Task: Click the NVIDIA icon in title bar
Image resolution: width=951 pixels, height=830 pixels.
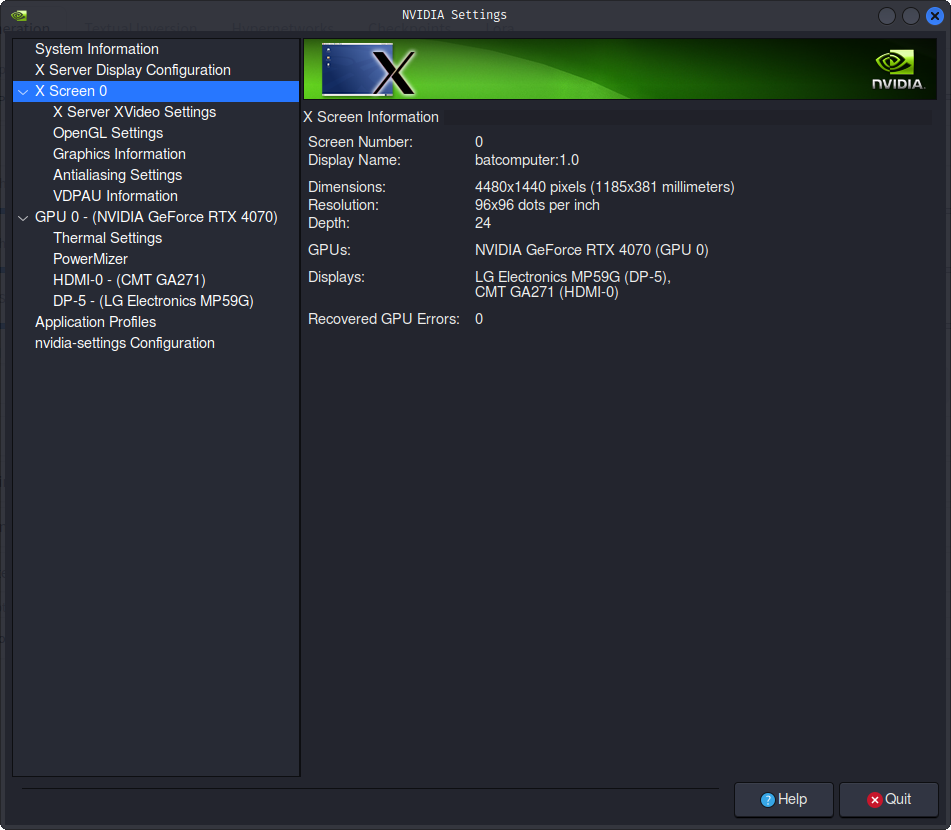Action: 18,15
